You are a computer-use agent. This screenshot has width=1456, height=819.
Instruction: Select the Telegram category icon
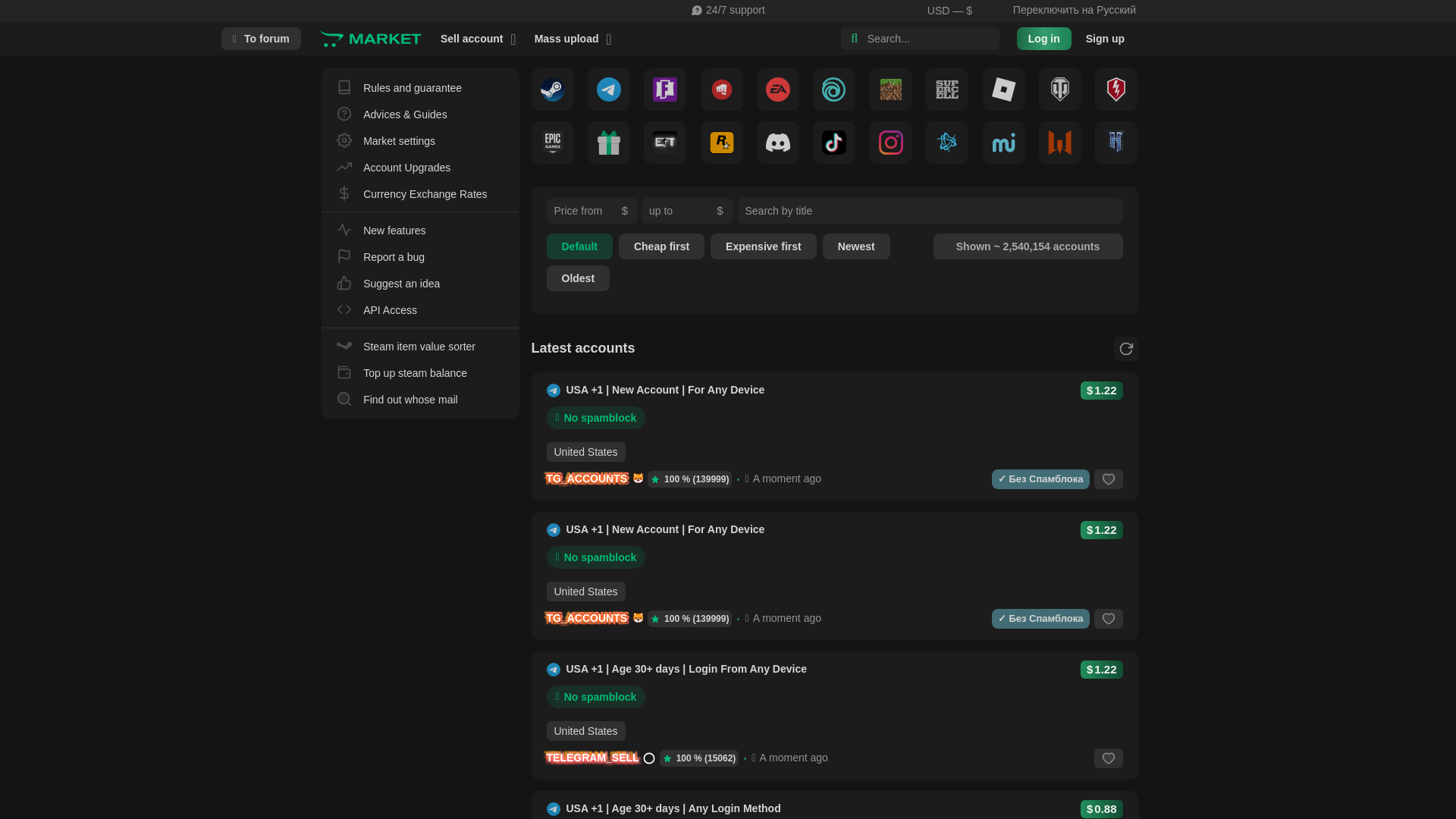pyautogui.click(x=608, y=89)
